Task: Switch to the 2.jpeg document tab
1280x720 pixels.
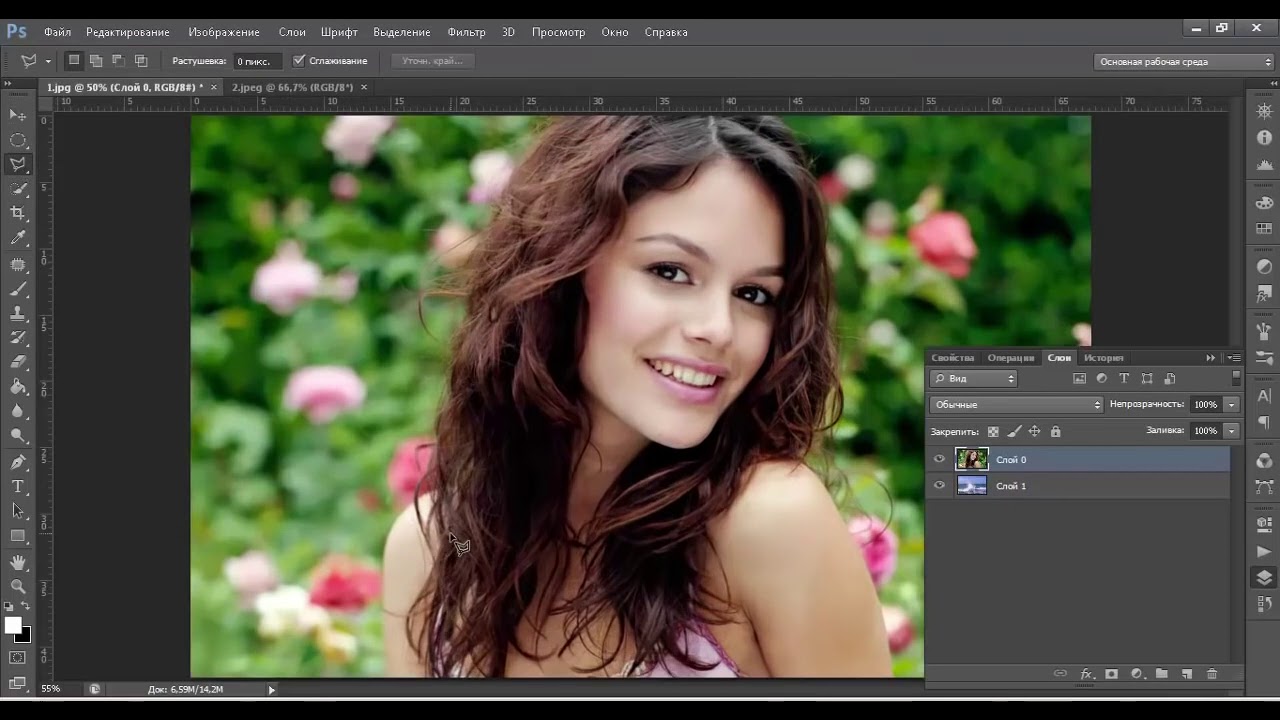Action: click(293, 87)
